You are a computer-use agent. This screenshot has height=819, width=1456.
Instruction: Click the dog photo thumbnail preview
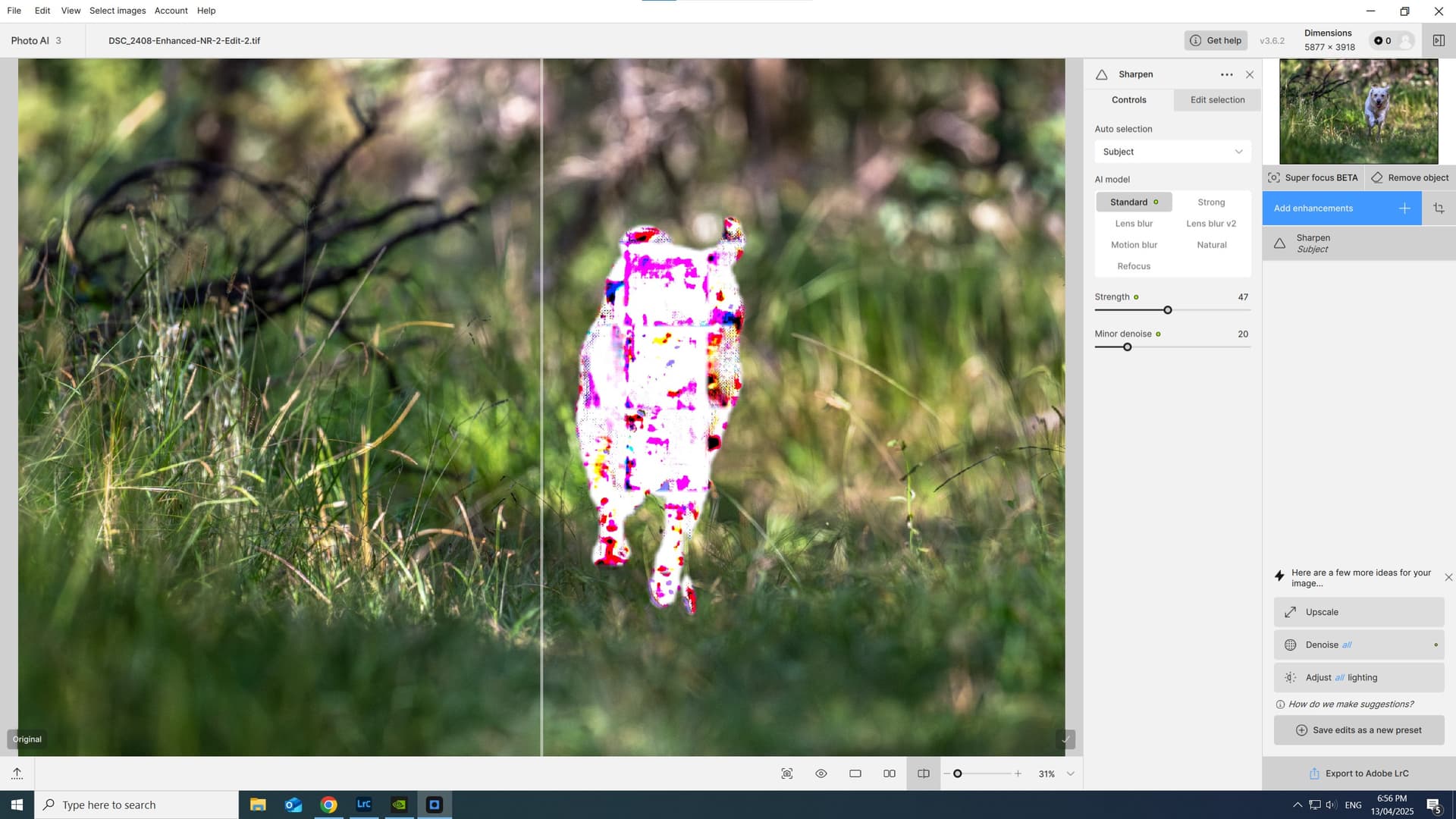(x=1358, y=111)
